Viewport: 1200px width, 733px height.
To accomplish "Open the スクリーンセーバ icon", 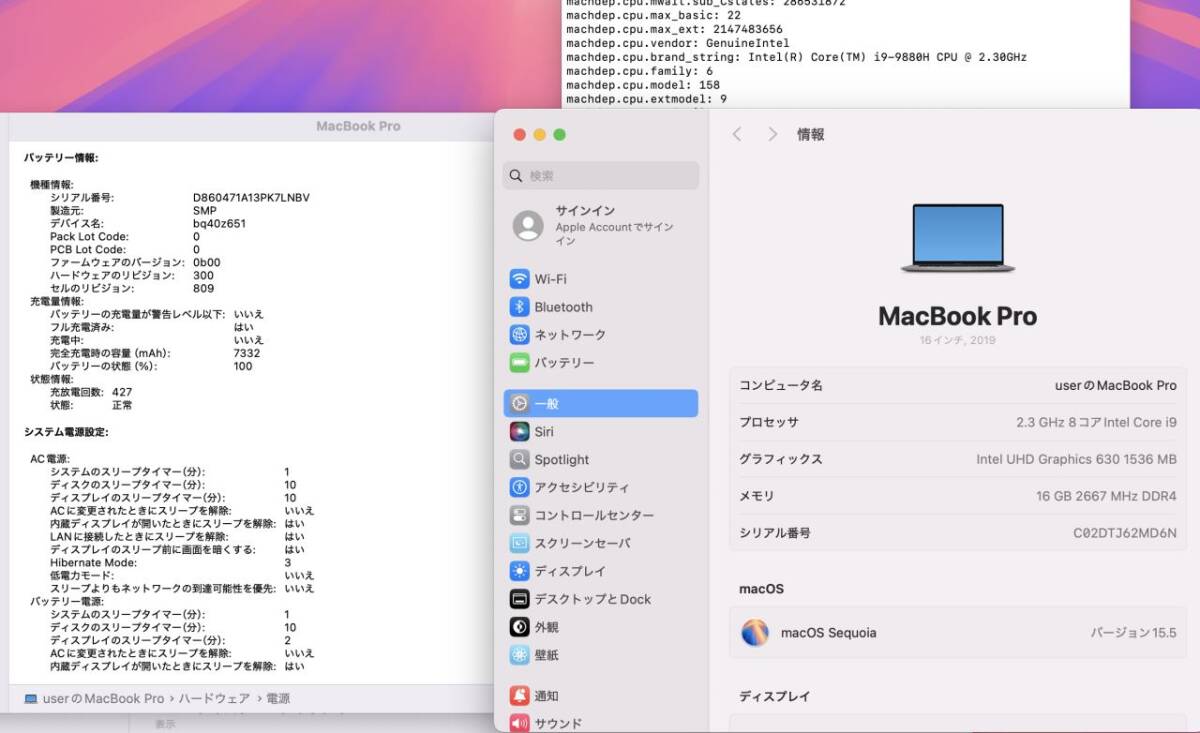I will (x=519, y=544).
